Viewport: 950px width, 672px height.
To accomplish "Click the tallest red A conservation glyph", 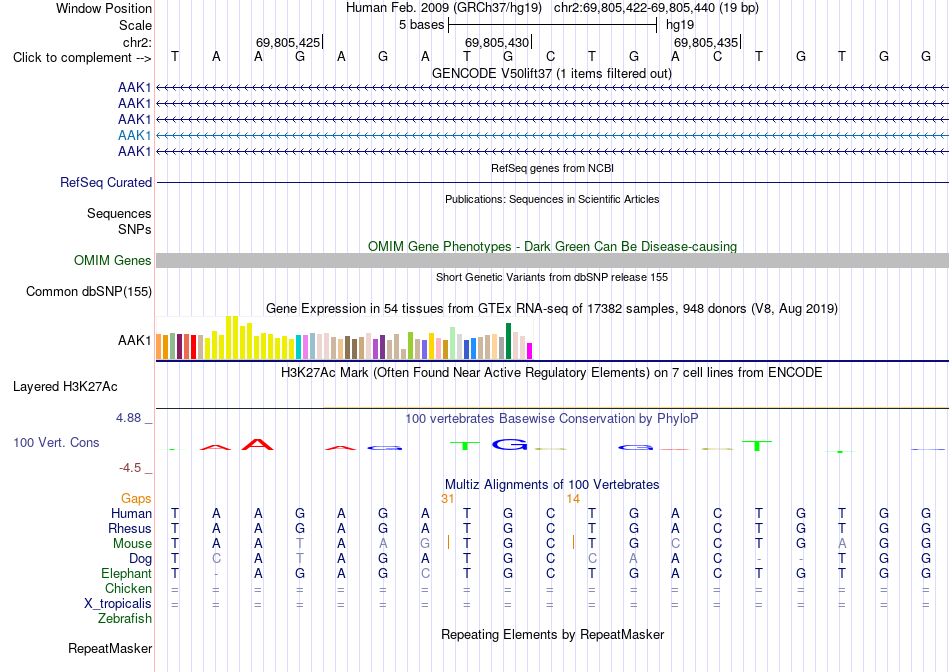I will (257, 444).
